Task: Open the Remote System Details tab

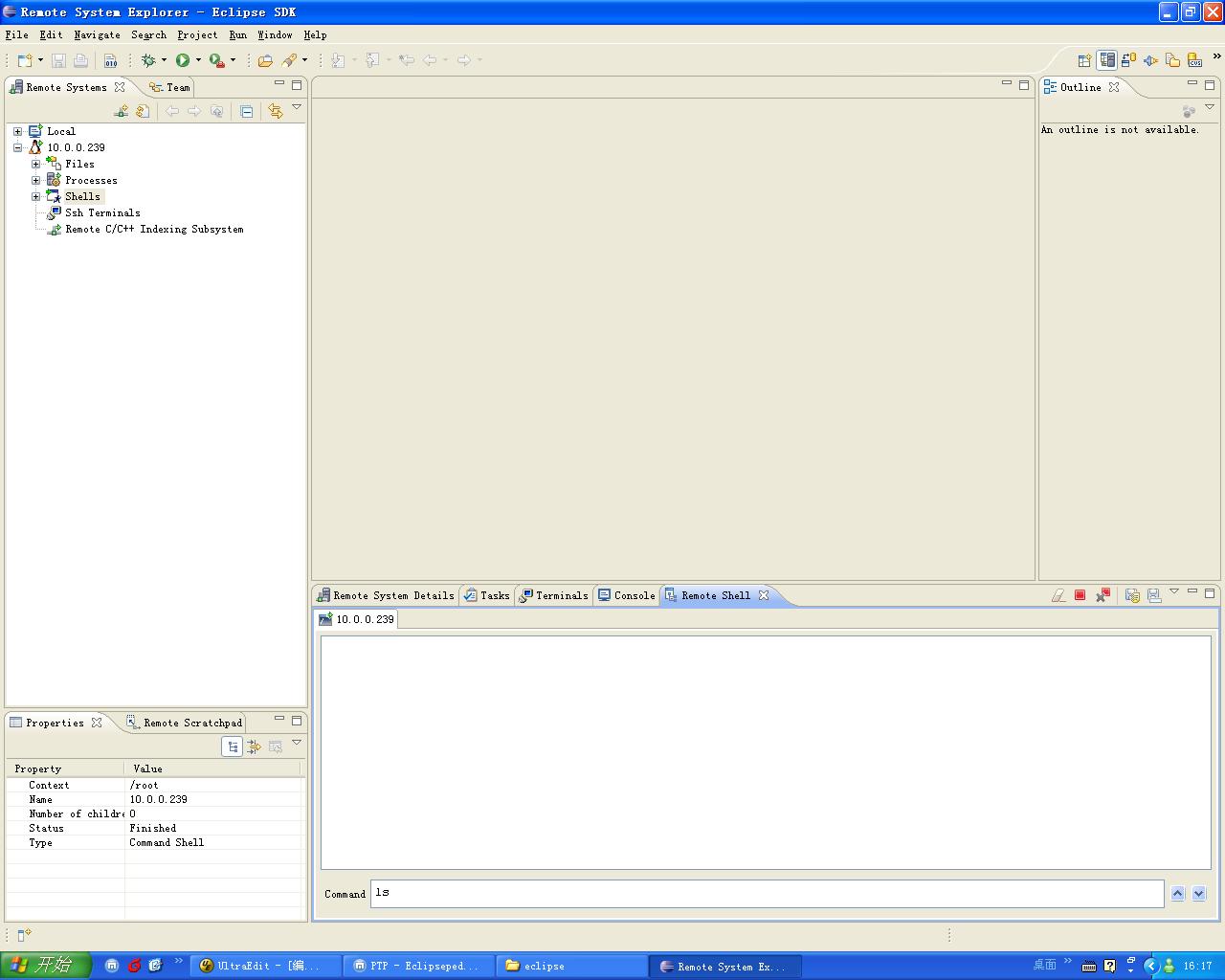Action: (386, 595)
